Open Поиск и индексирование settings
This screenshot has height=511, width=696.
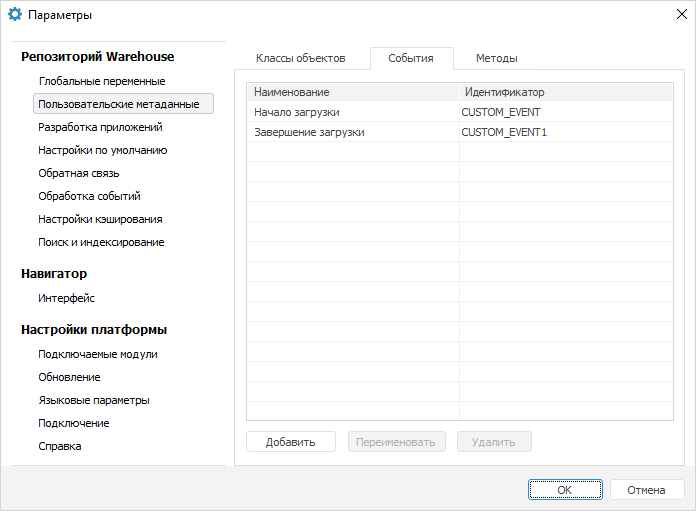click(x=101, y=242)
